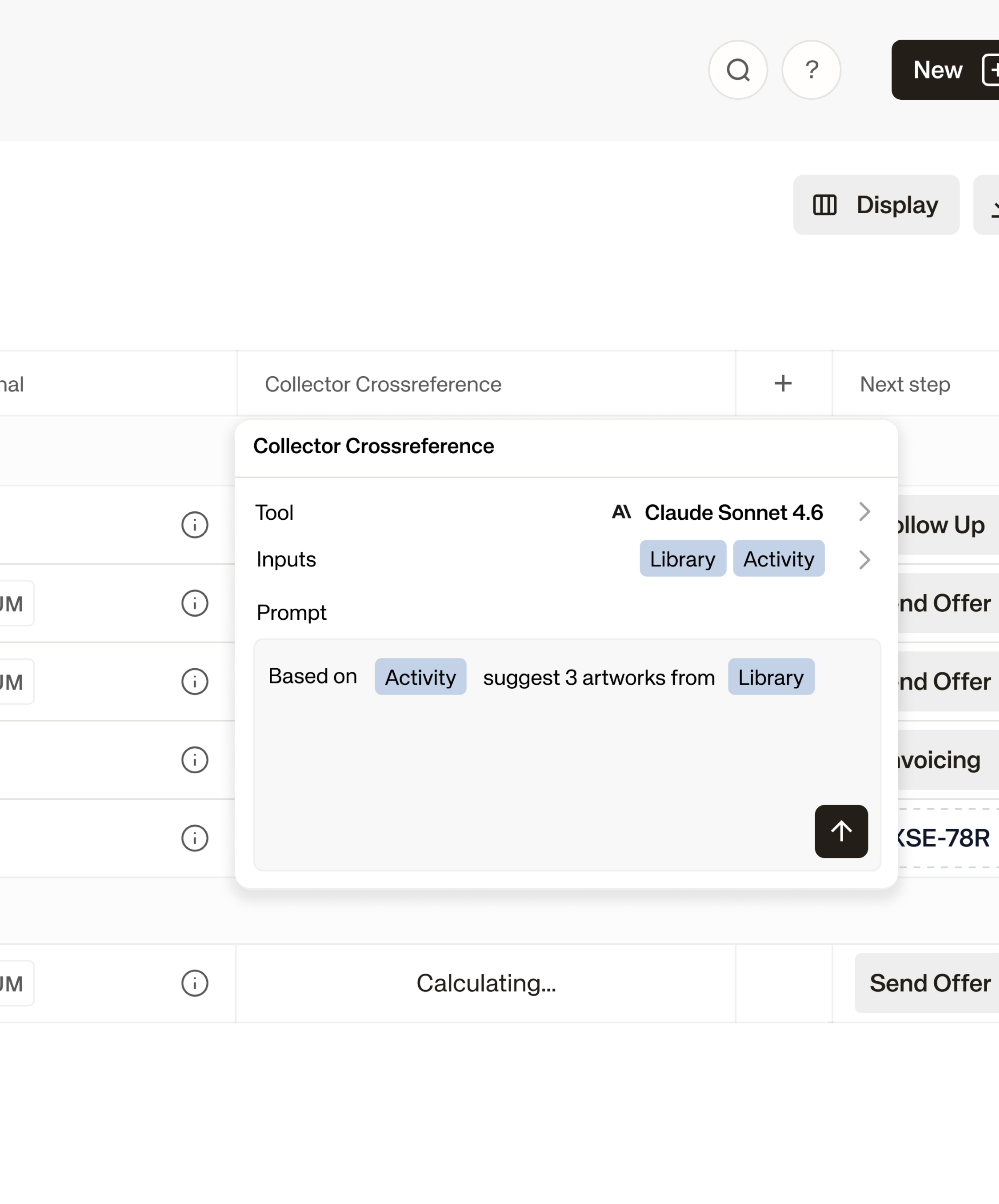Click the columns icon in Display button
999x1204 pixels.
click(x=825, y=205)
